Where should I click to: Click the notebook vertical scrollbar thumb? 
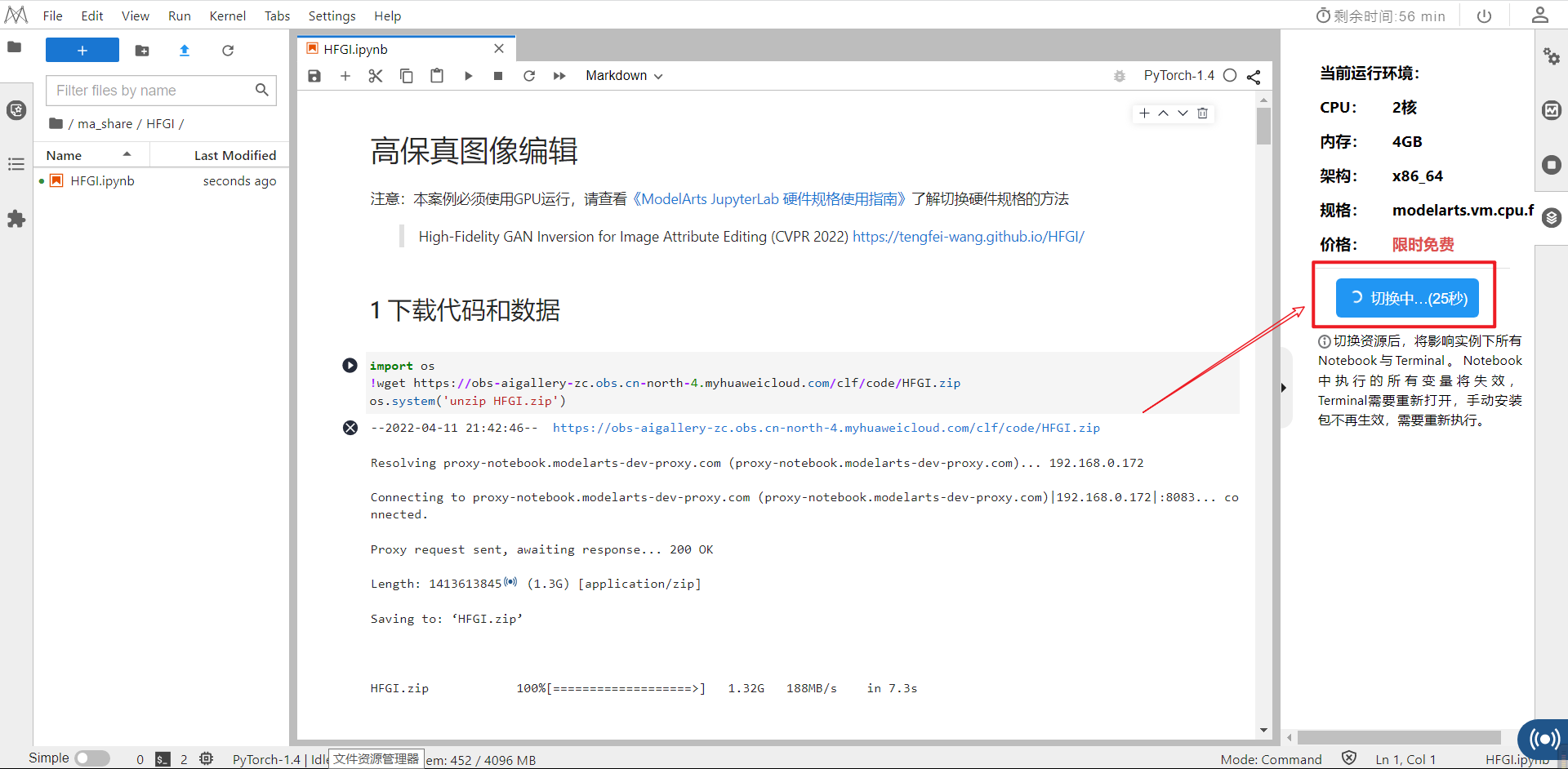pos(1263,127)
